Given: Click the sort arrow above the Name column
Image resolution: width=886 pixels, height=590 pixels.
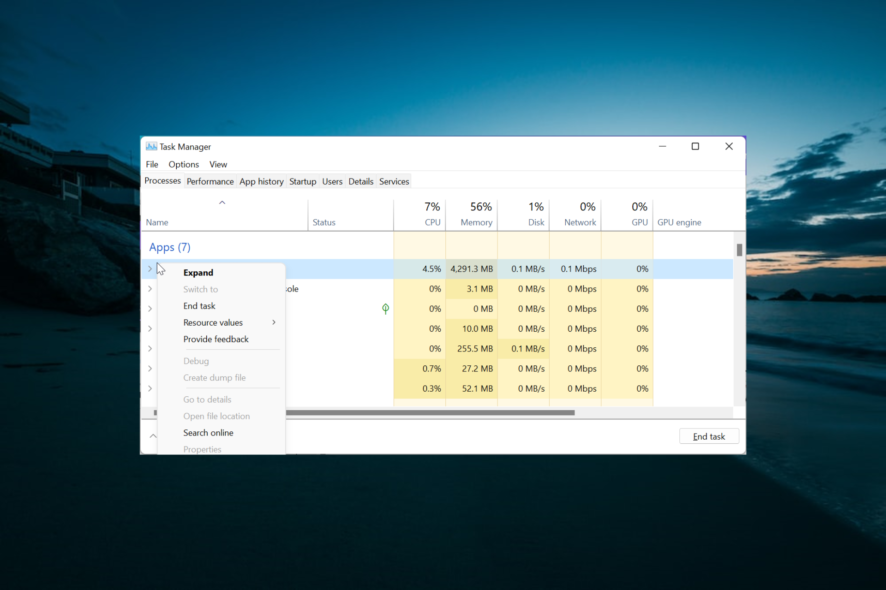Looking at the screenshot, I should click(222, 203).
